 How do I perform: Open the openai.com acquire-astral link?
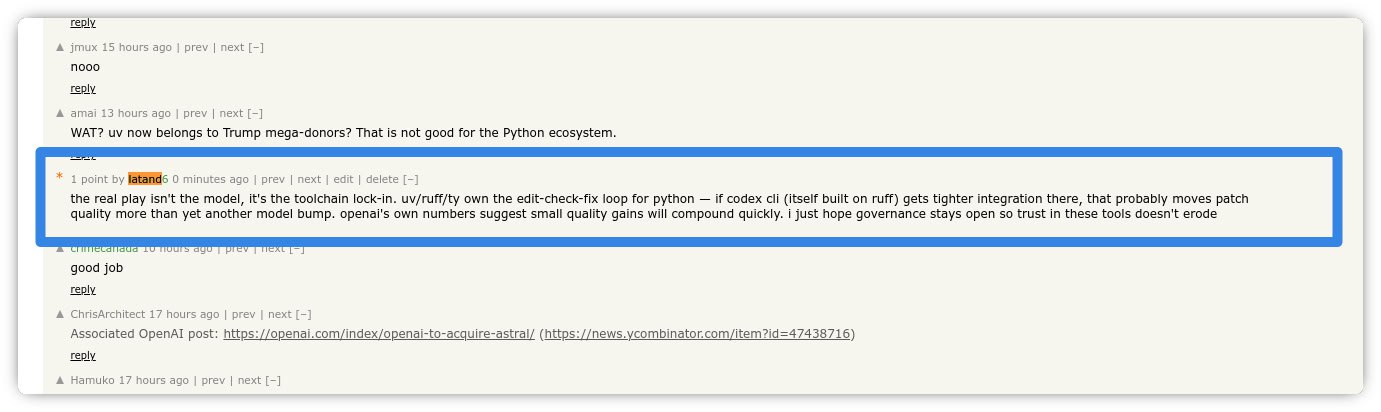tap(379, 333)
